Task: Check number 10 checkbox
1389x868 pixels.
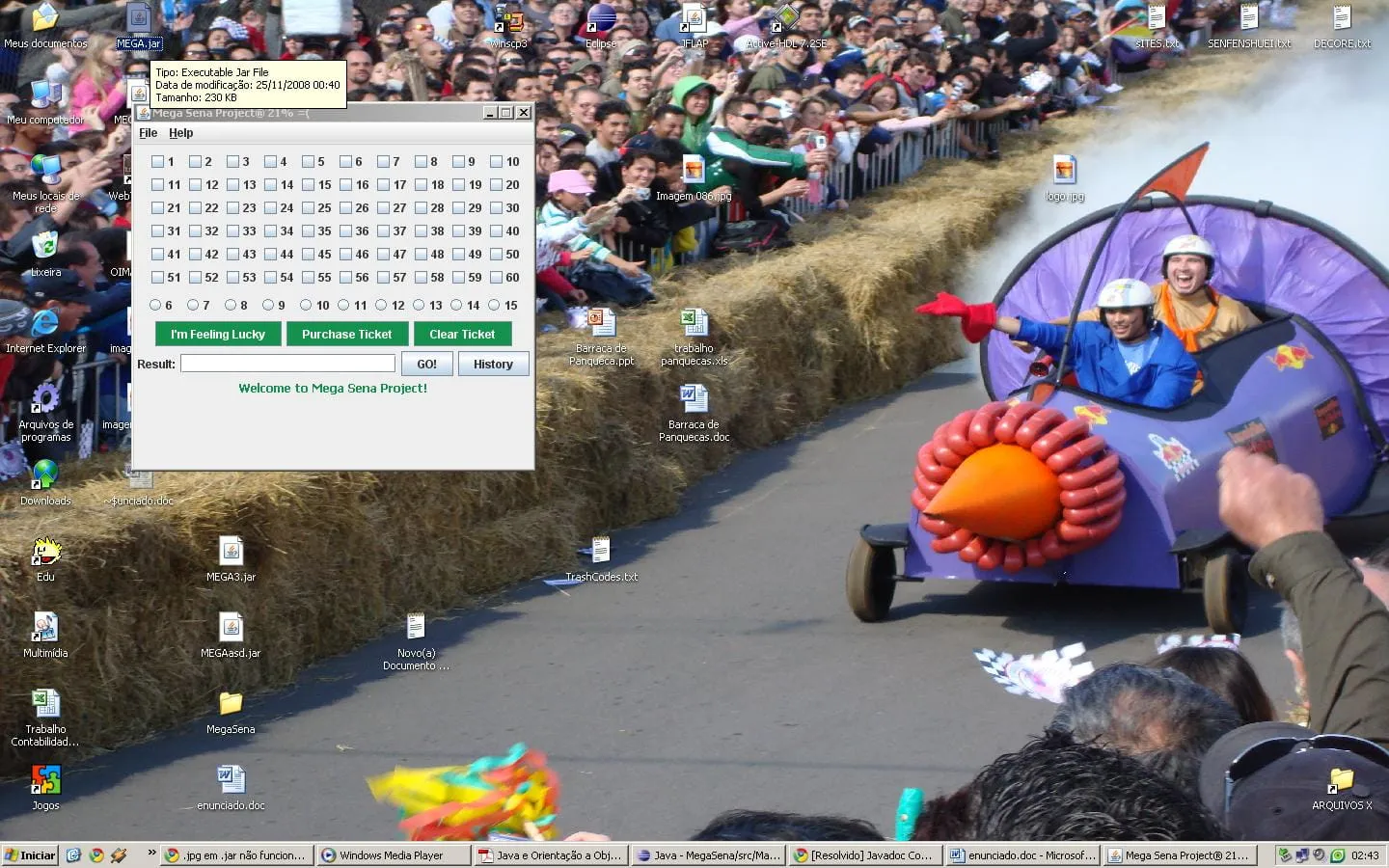Action: [497, 162]
